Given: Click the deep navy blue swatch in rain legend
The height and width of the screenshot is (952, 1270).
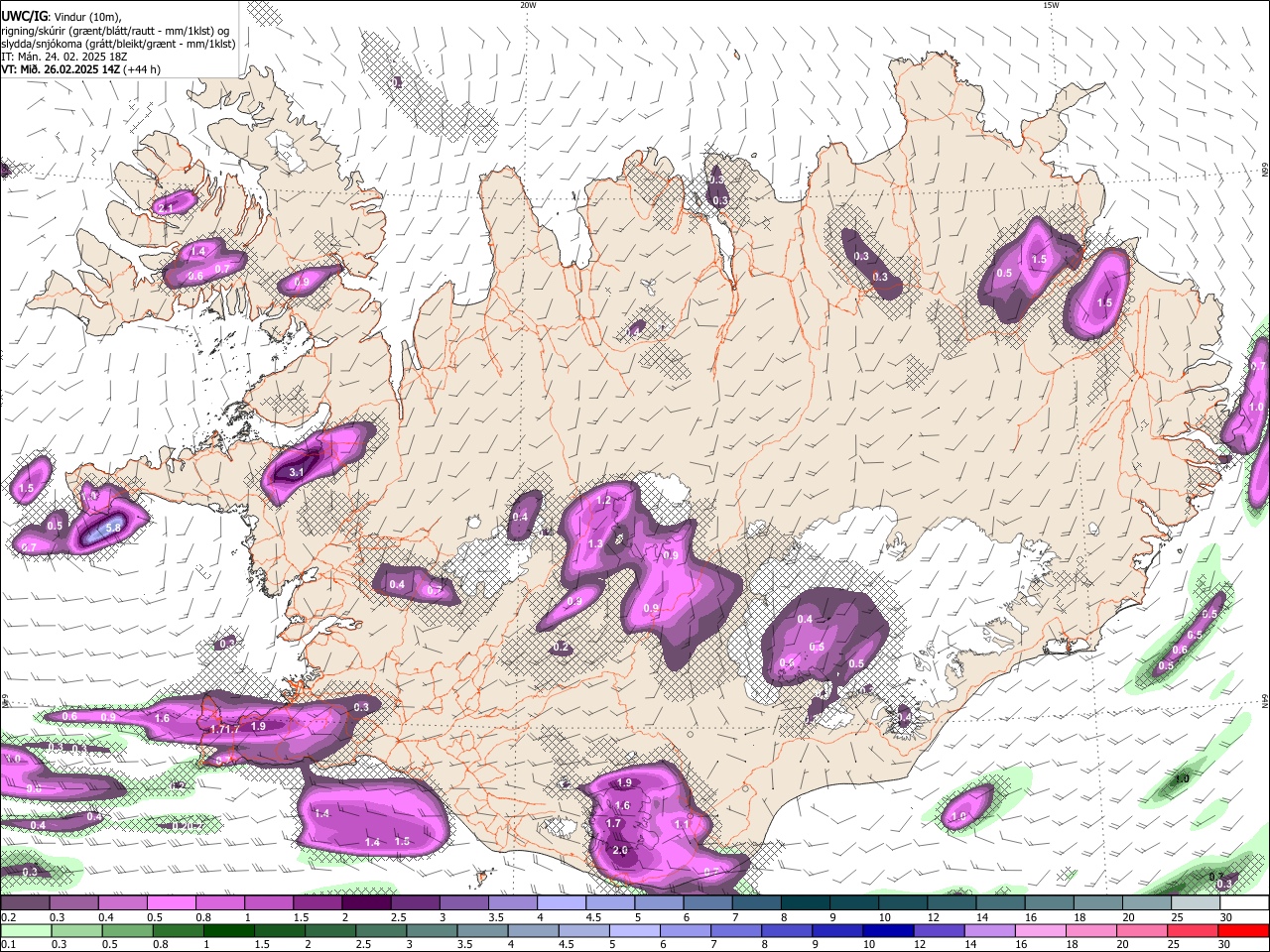Looking at the screenshot, I should pos(888,930).
